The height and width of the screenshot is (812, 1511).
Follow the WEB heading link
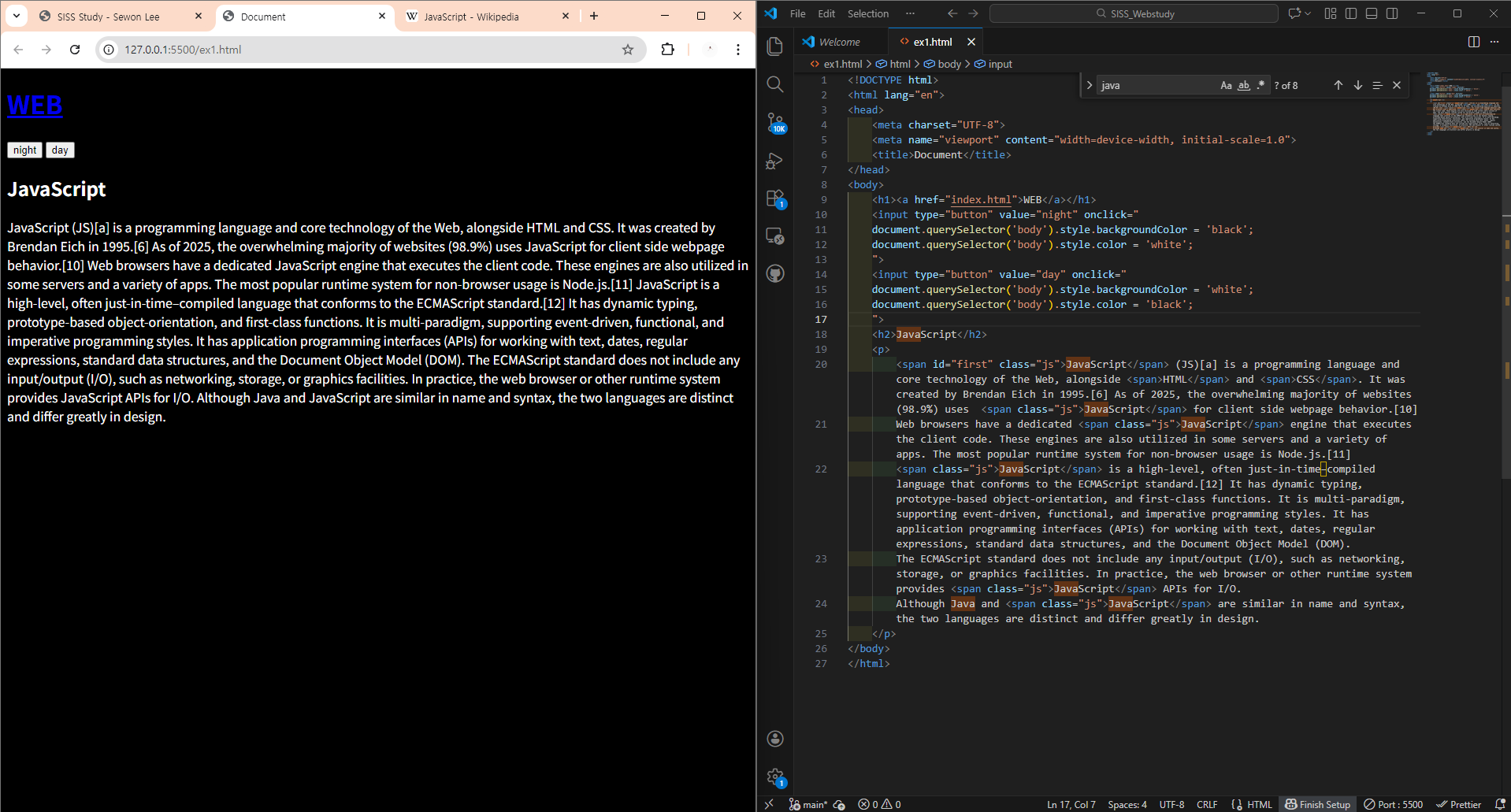(x=35, y=106)
